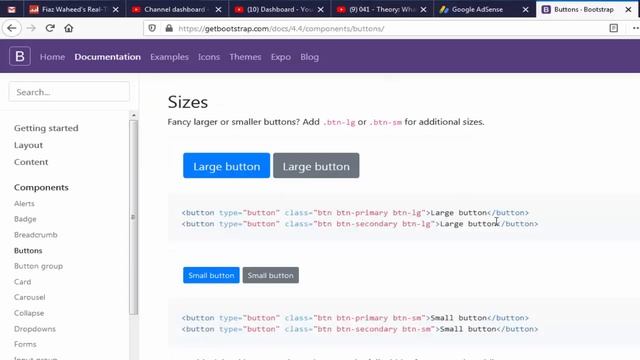Screen dimensions: 640x360
Task: Open the Badge docs link
Action: (x=25, y=219)
